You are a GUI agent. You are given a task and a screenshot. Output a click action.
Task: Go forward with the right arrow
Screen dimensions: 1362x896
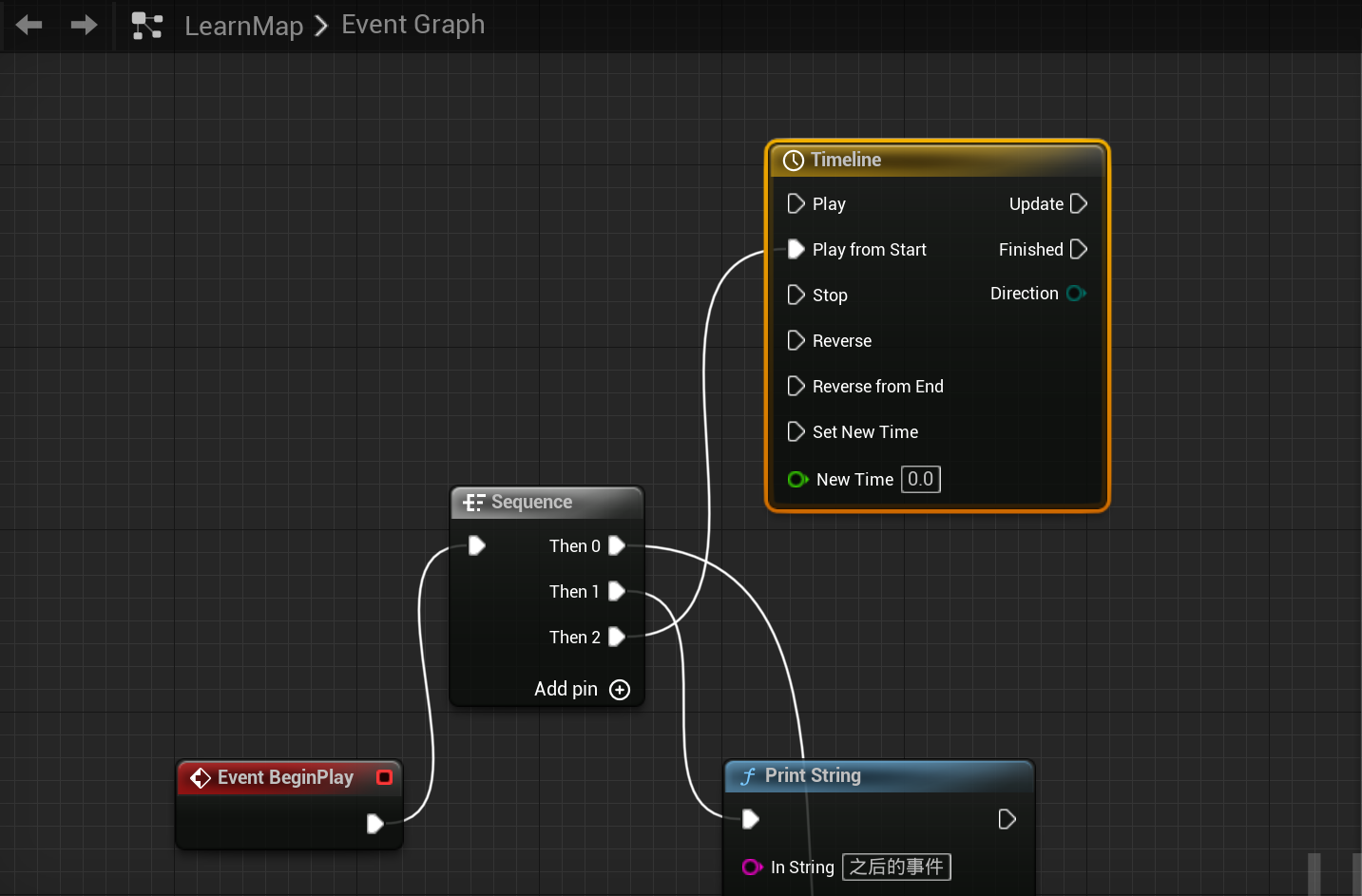point(84,25)
